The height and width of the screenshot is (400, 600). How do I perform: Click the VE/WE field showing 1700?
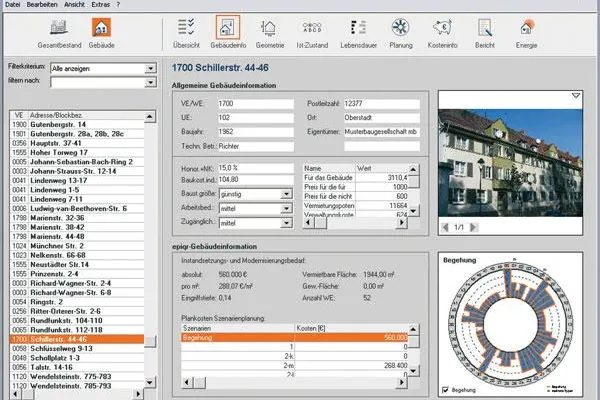pyautogui.click(x=256, y=104)
